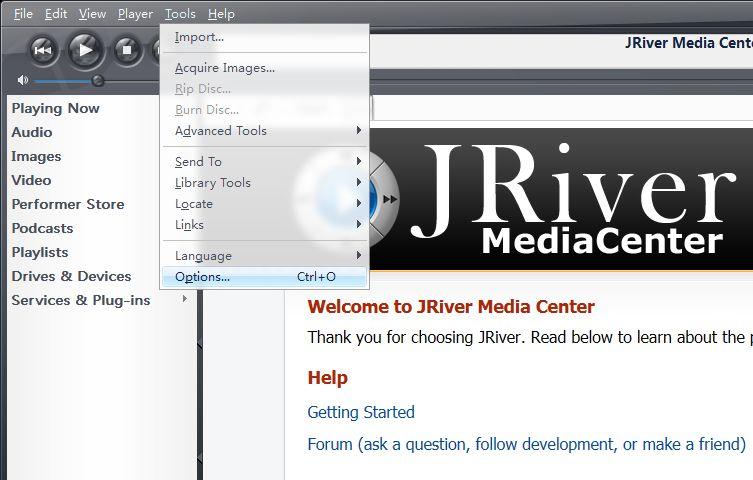Screen dimensions: 753x480
Task: Click the Previous track button
Action: click(43, 50)
